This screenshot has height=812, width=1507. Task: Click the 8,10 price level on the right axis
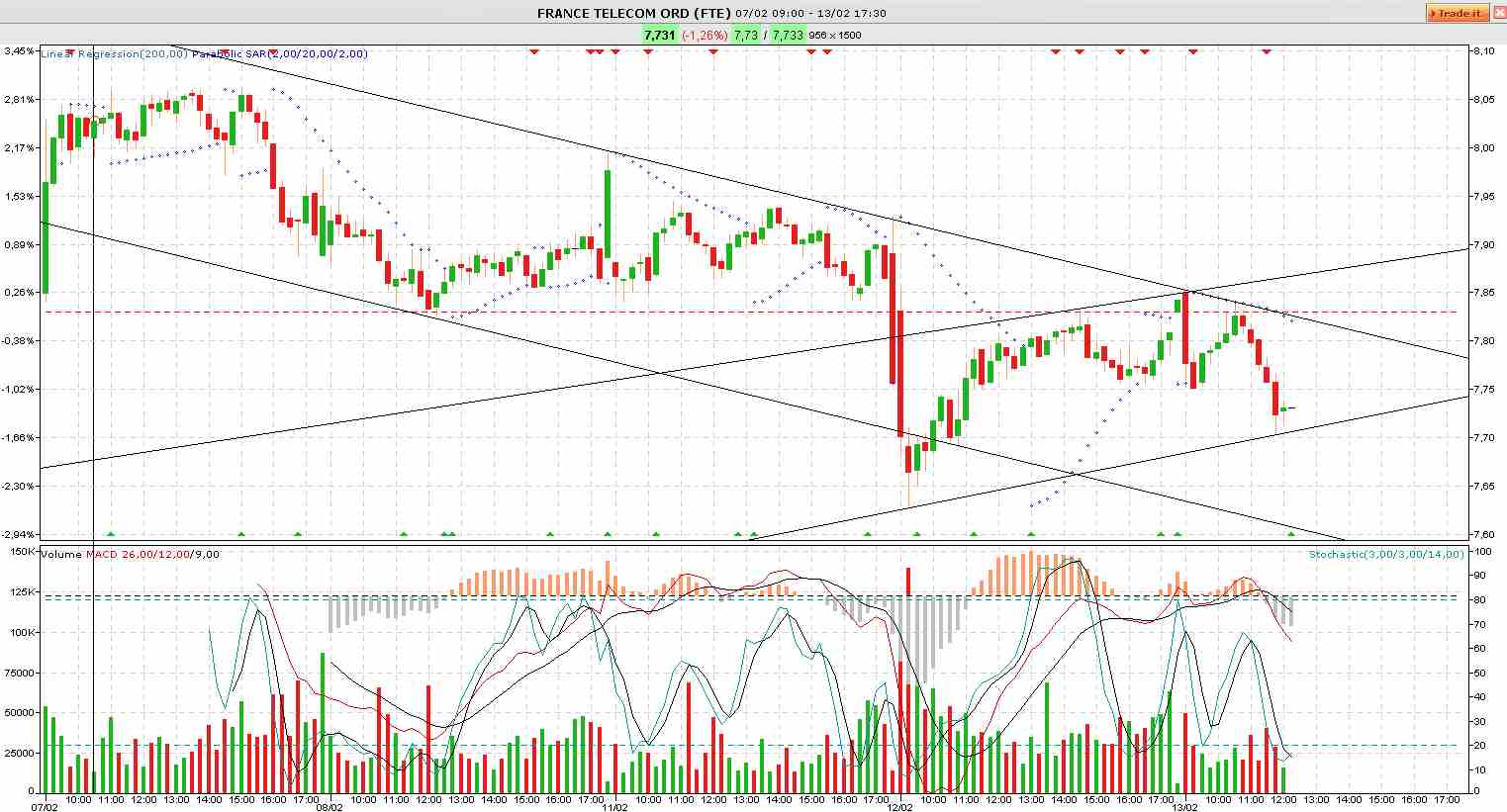(1483, 50)
